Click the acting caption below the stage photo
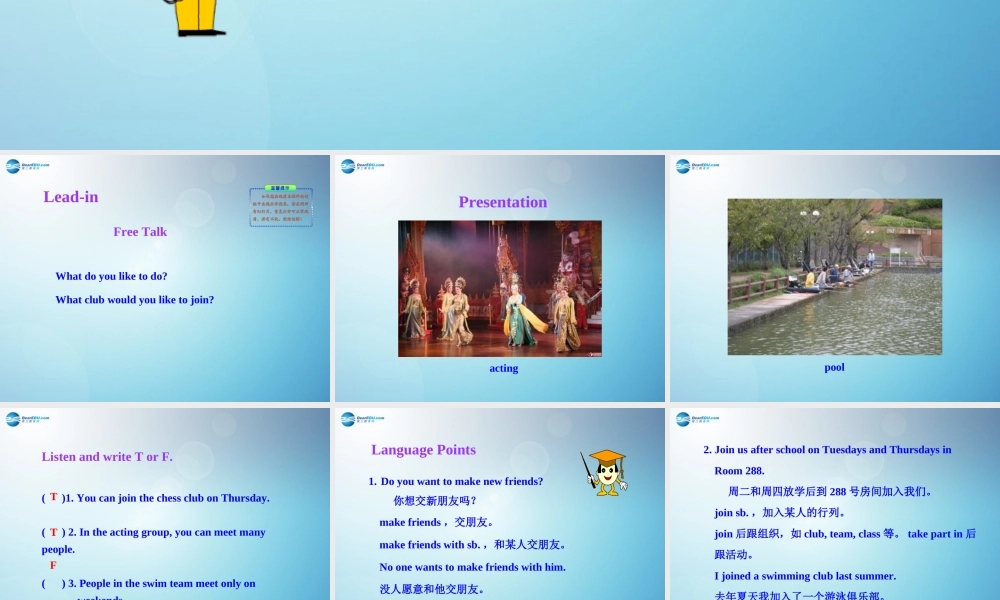This screenshot has width=1000, height=600. (x=503, y=368)
